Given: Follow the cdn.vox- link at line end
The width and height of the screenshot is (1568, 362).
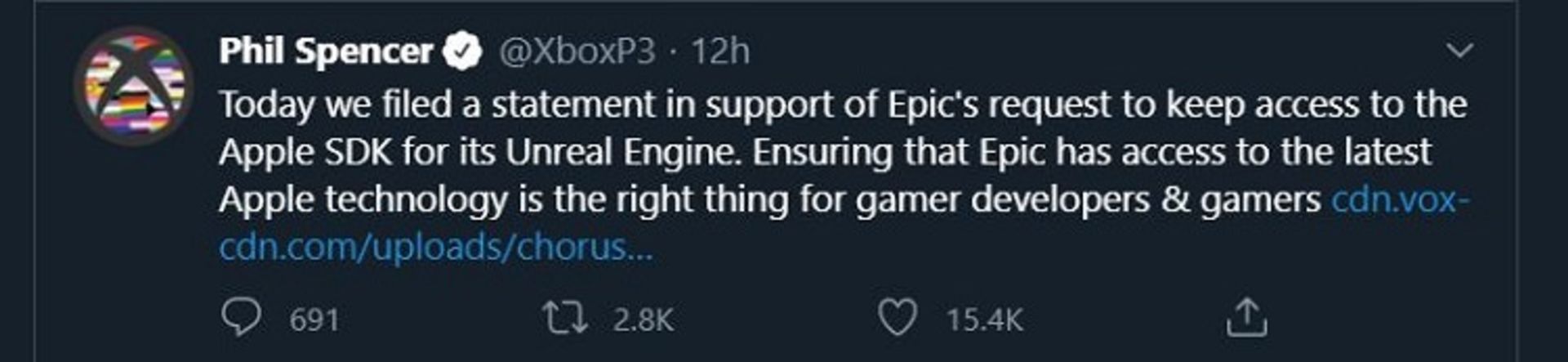Looking at the screenshot, I should (1400, 200).
